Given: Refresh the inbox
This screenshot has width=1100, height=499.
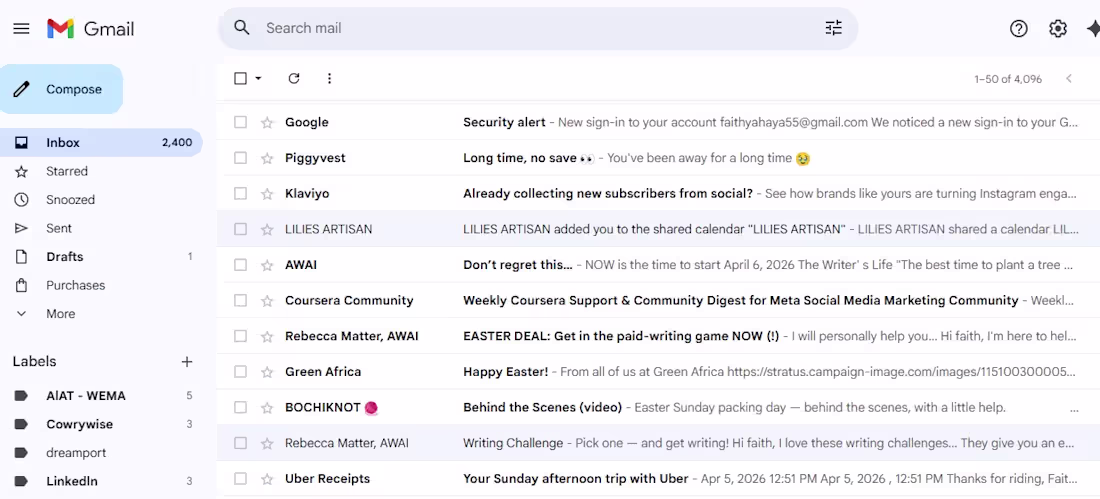Looking at the screenshot, I should [x=294, y=79].
